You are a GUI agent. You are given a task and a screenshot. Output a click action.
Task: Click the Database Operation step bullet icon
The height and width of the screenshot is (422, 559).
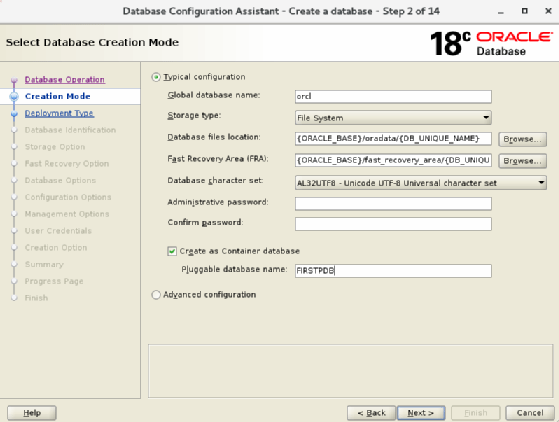tap(14, 80)
